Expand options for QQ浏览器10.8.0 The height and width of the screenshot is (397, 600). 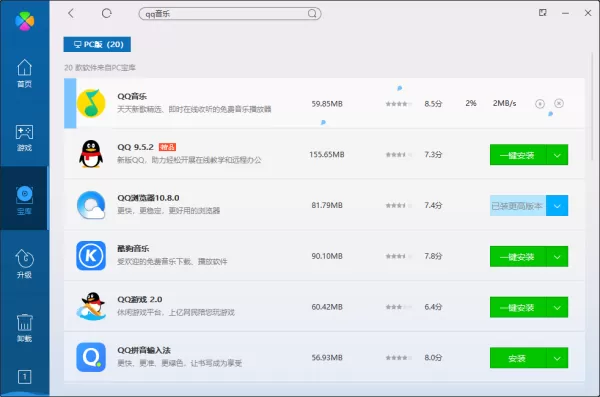click(x=557, y=206)
